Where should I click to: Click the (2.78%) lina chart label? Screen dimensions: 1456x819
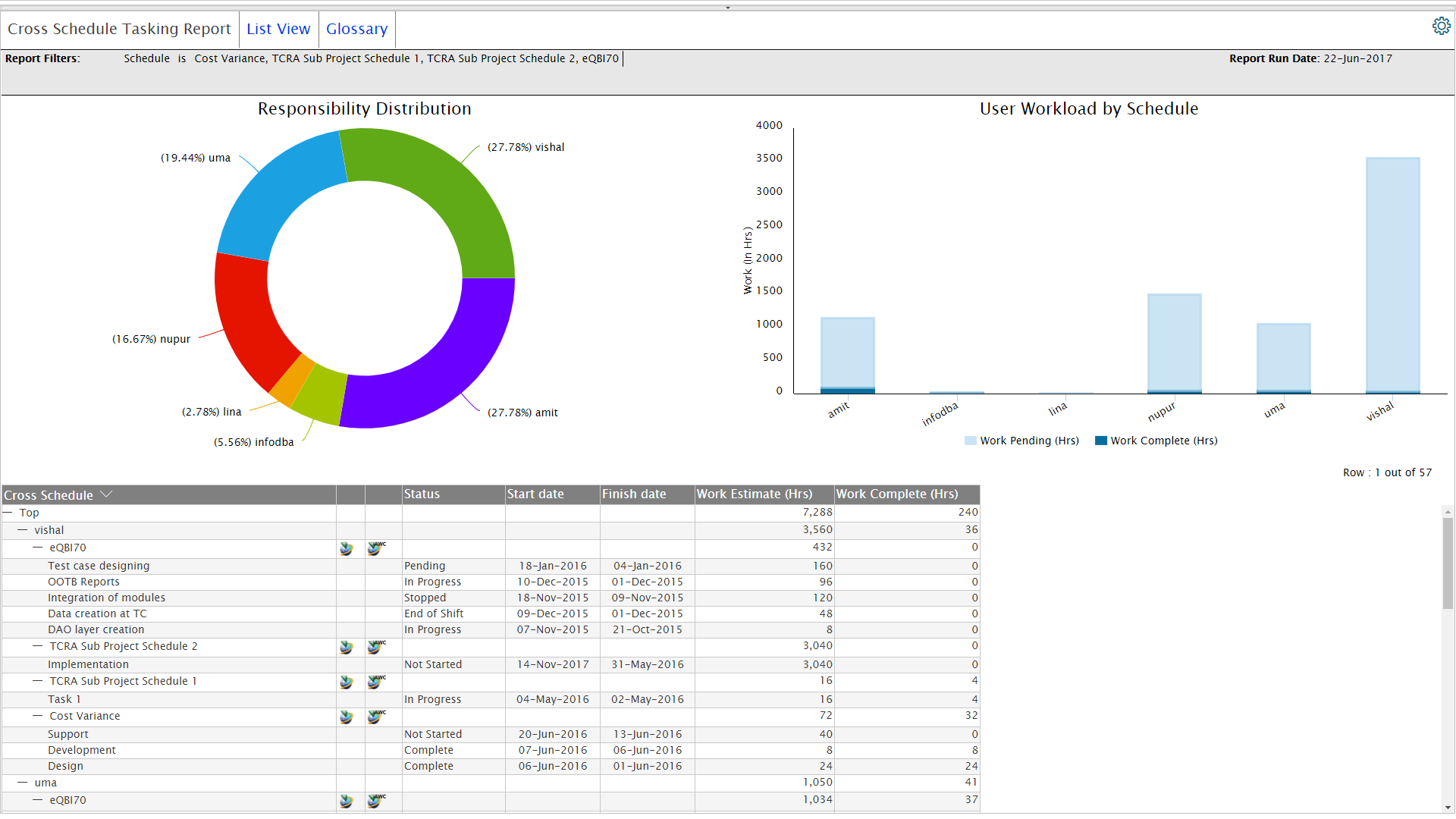[x=212, y=412]
